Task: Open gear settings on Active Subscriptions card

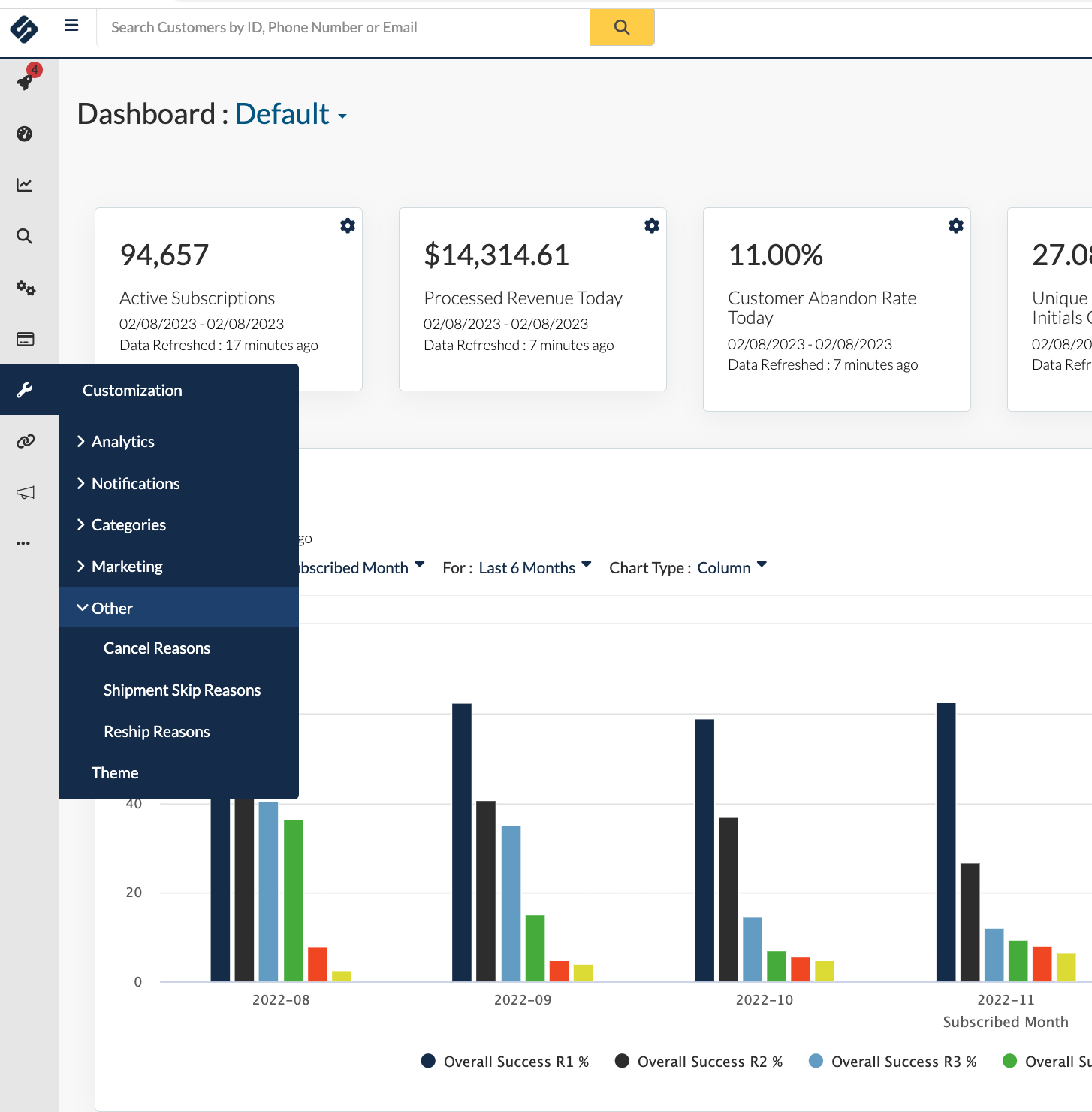Action: [x=348, y=225]
